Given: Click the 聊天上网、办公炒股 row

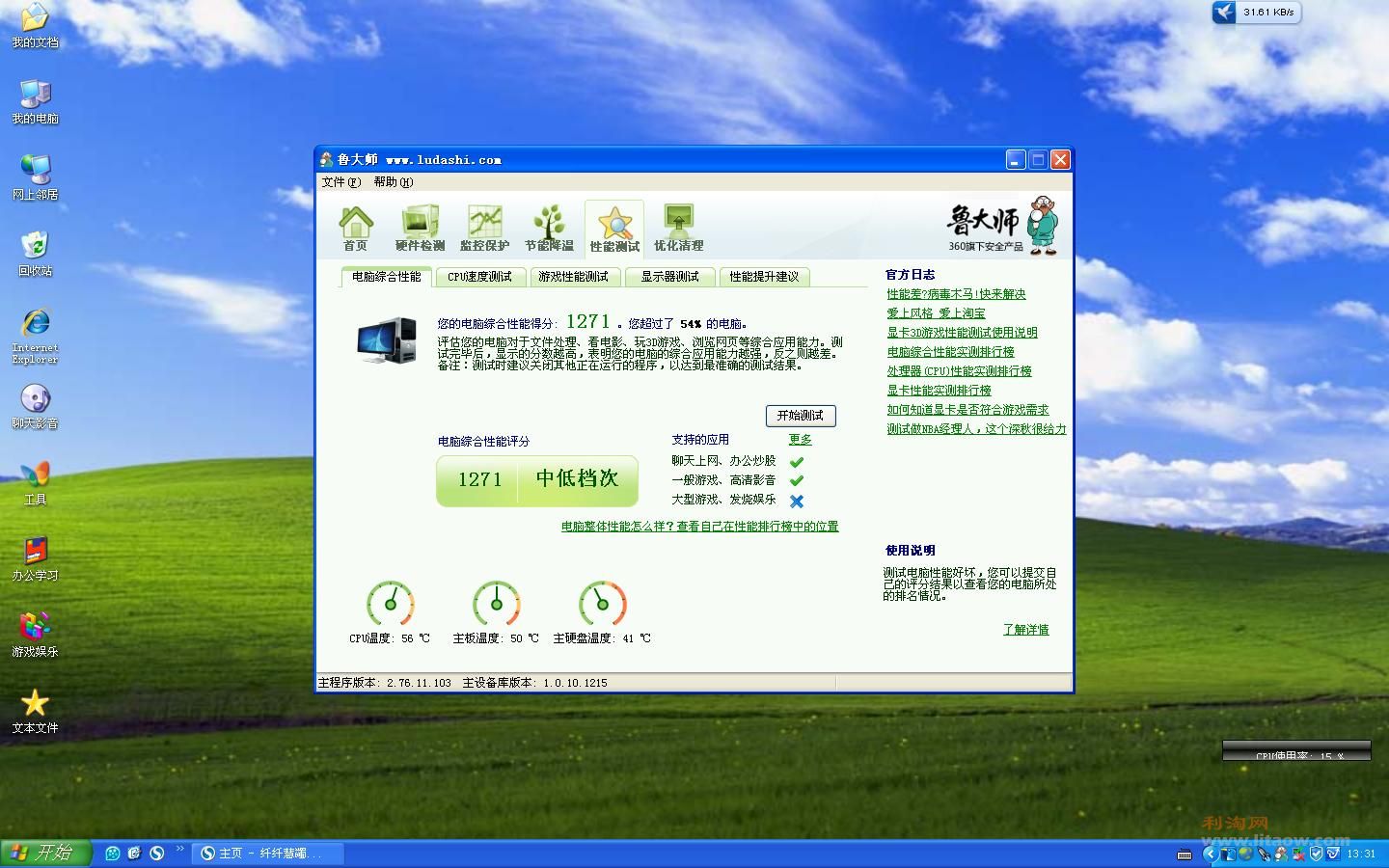Looking at the screenshot, I should tap(738, 461).
